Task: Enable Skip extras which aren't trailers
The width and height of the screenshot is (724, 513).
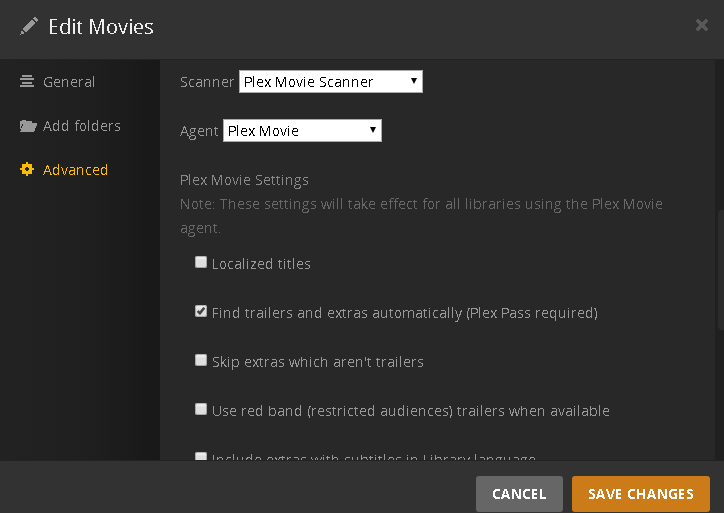Action: tap(201, 361)
